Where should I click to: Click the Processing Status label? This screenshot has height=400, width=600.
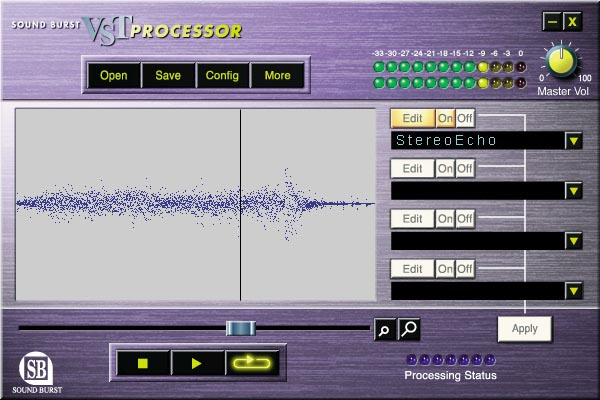(450, 375)
